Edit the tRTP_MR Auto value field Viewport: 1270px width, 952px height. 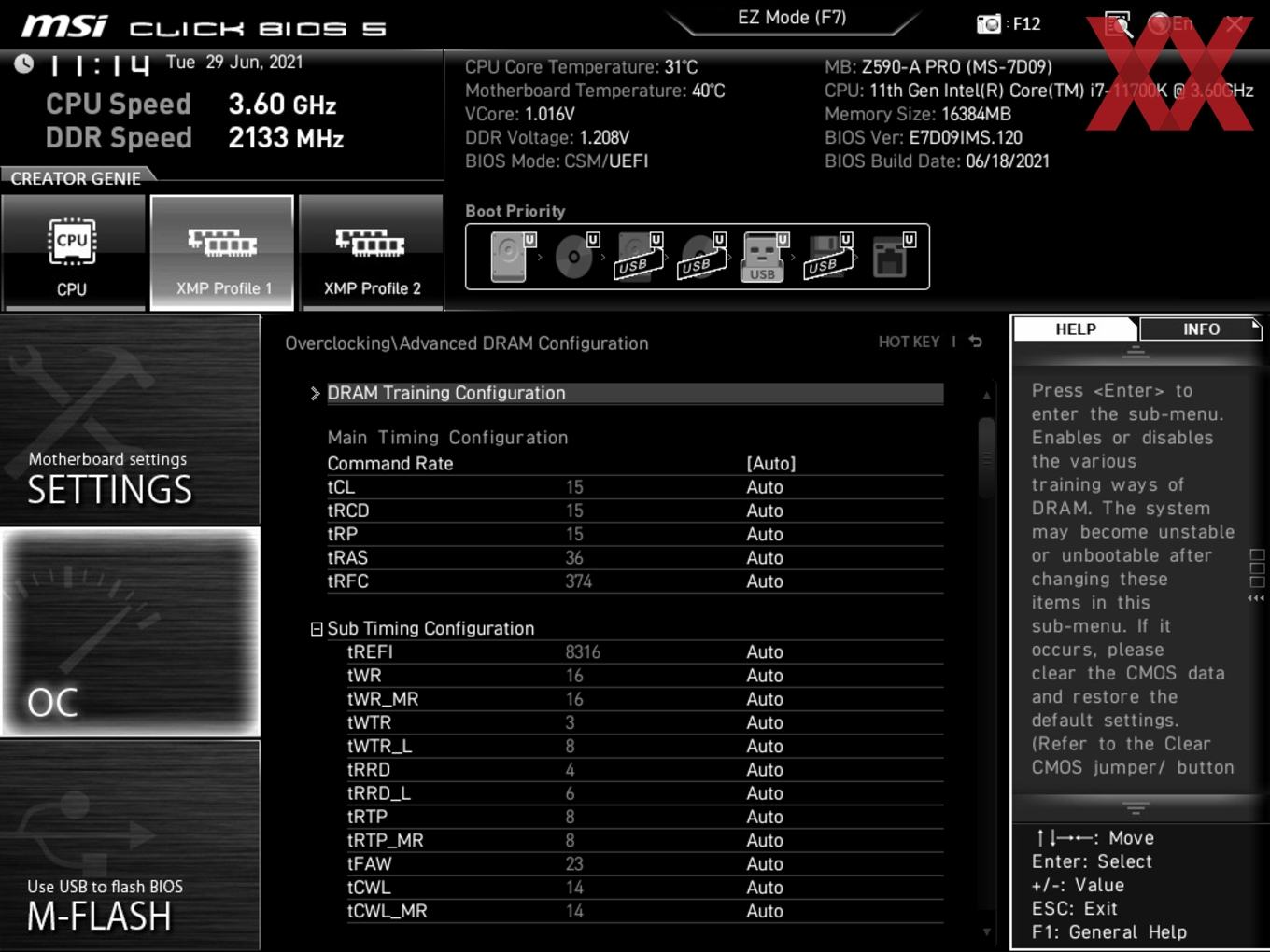click(765, 841)
